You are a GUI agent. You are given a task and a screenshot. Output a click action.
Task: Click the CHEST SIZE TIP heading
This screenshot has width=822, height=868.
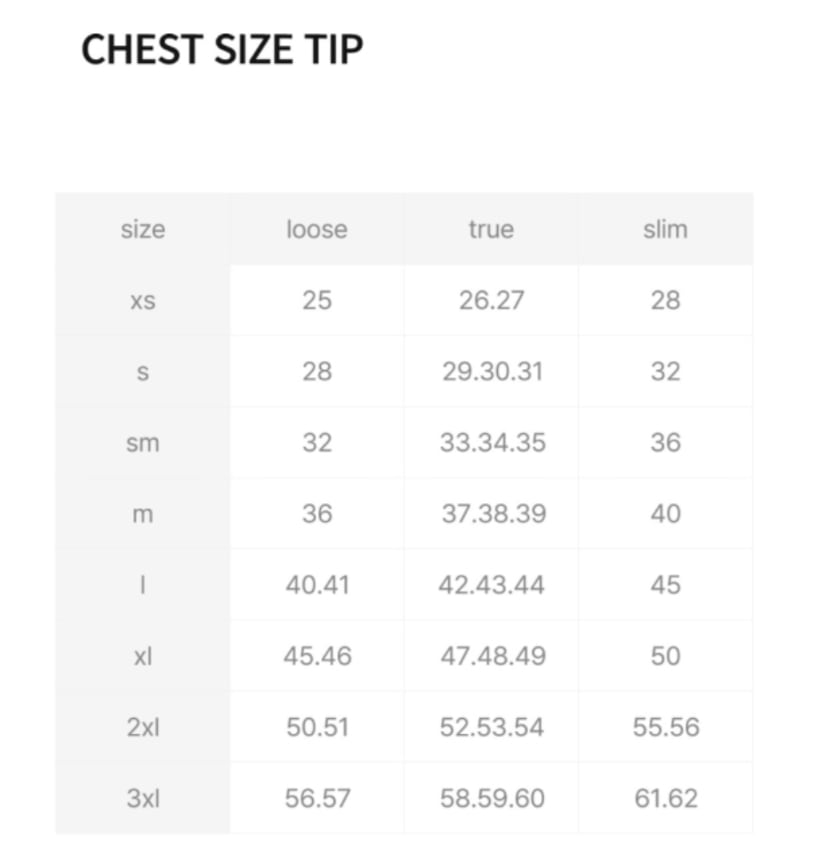click(221, 49)
